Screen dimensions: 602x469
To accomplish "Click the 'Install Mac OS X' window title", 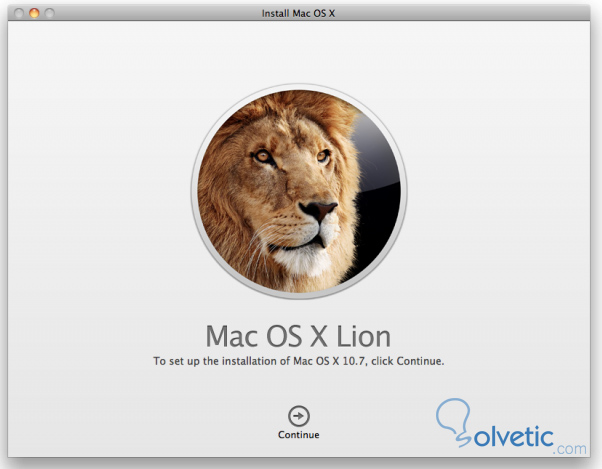I will pos(298,13).
